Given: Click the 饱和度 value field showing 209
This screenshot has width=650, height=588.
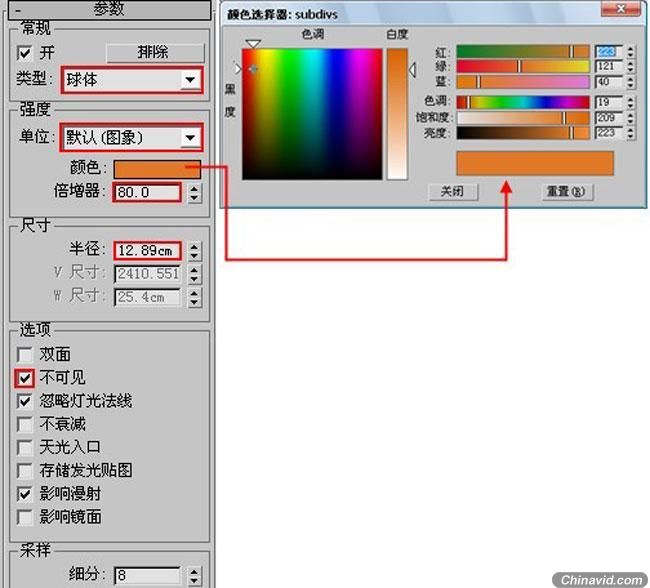Looking at the screenshot, I should click(x=609, y=118).
